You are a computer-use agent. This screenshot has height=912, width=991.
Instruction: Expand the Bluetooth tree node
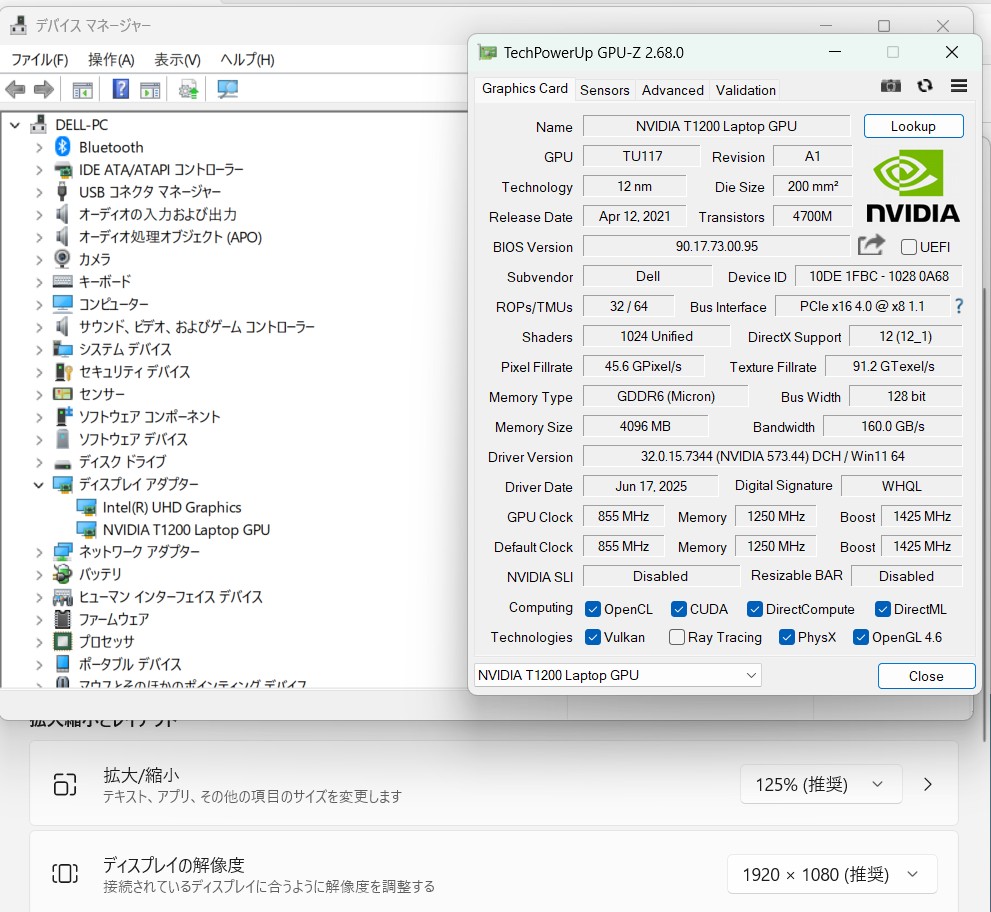[x=39, y=148]
